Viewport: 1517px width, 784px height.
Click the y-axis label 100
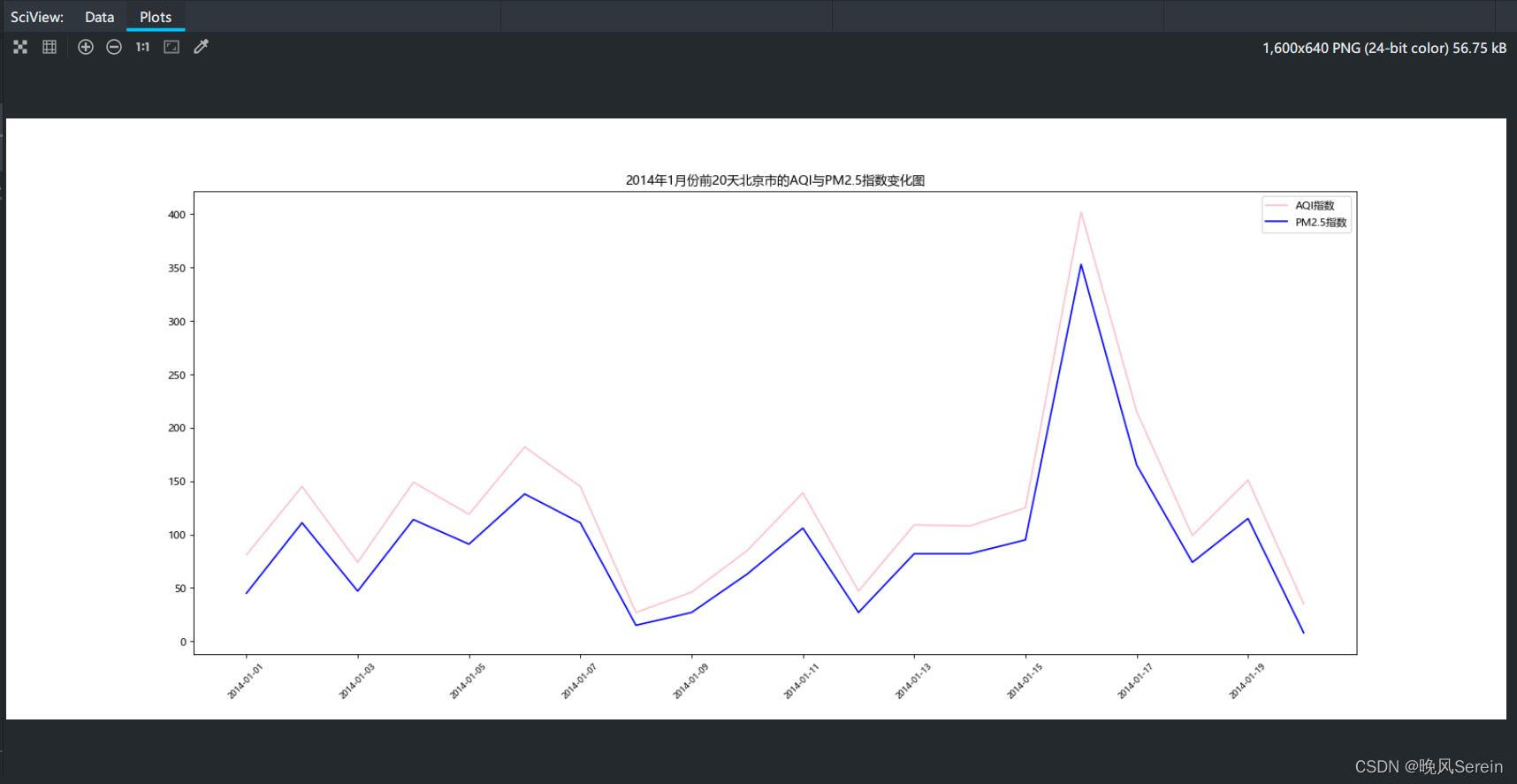coord(177,535)
